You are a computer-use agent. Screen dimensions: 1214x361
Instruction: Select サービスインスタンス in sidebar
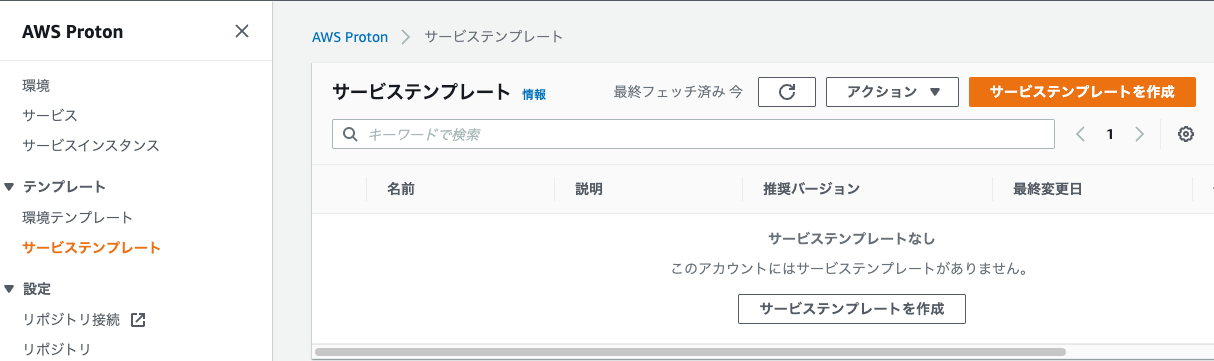(x=91, y=146)
